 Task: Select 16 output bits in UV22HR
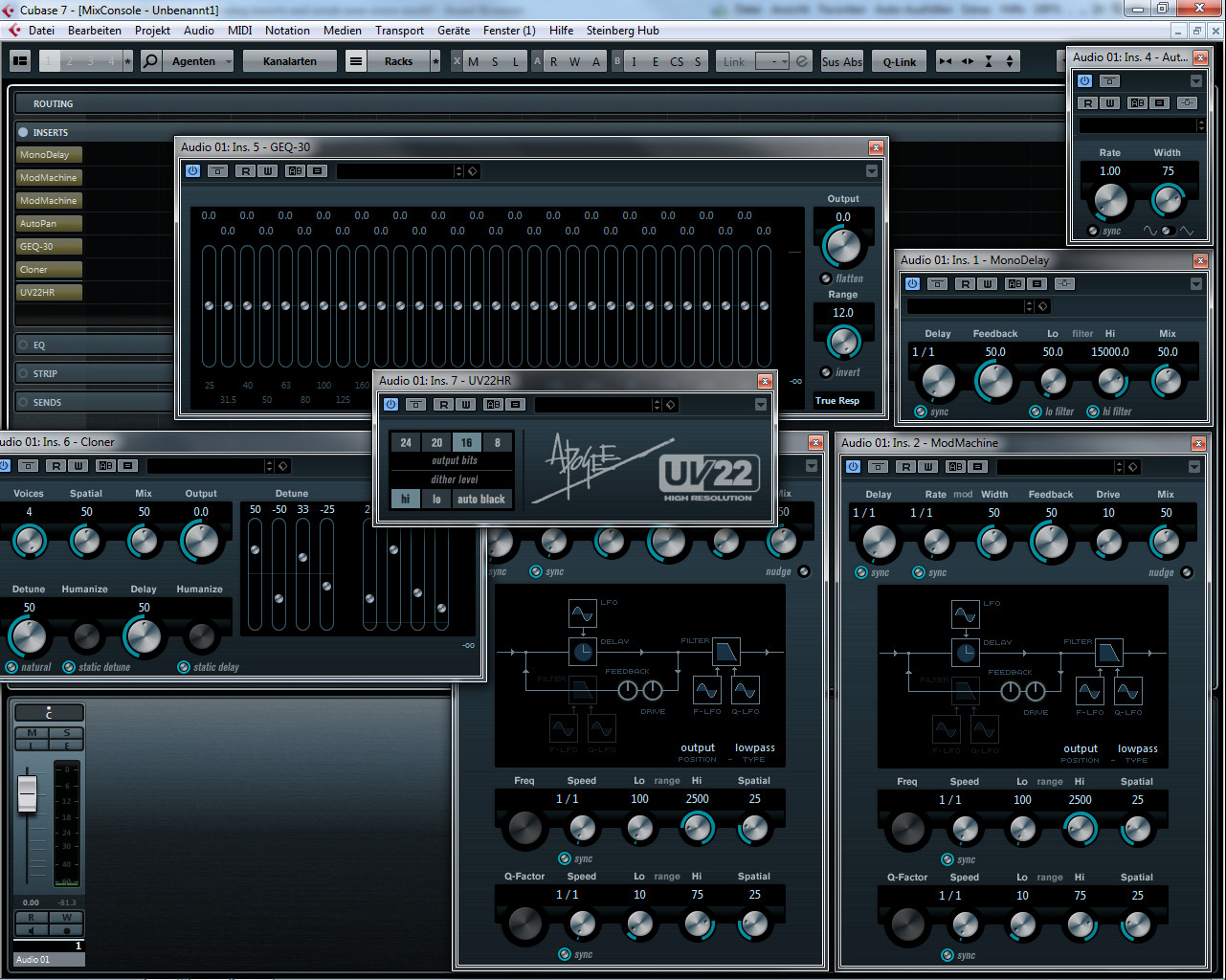[467, 443]
